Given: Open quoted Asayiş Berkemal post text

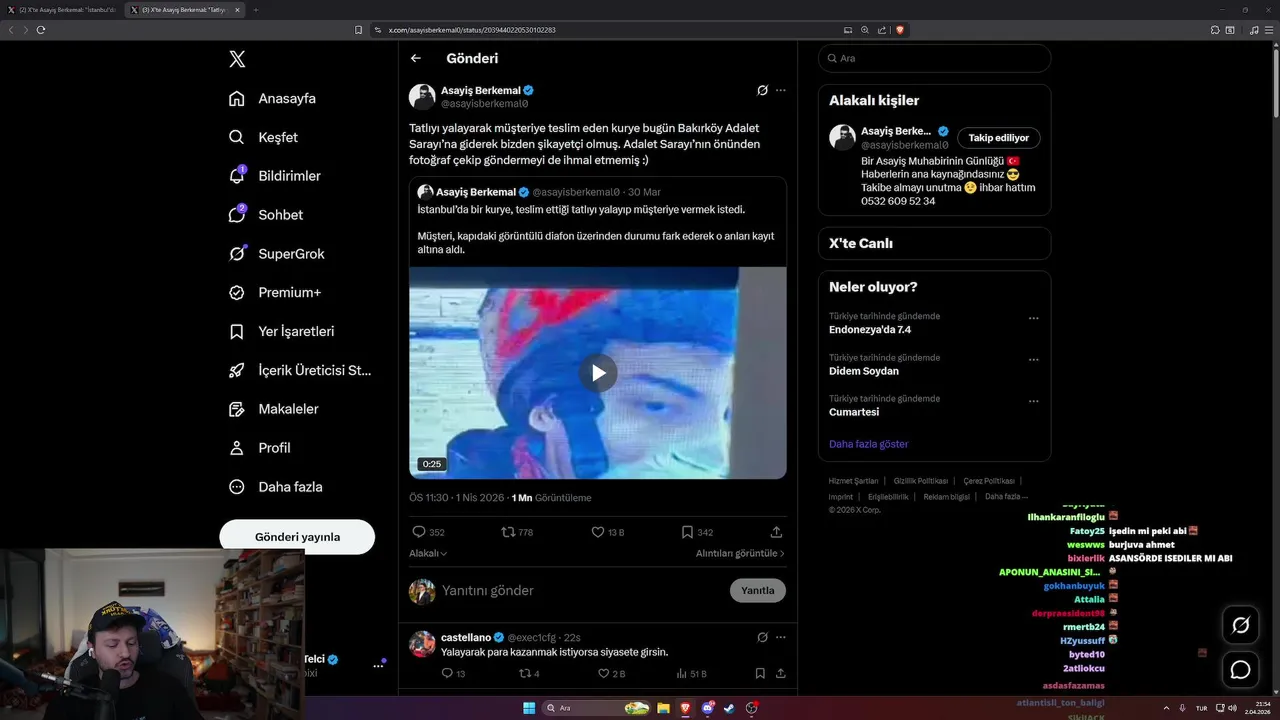Looking at the screenshot, I should coord(597,229).
